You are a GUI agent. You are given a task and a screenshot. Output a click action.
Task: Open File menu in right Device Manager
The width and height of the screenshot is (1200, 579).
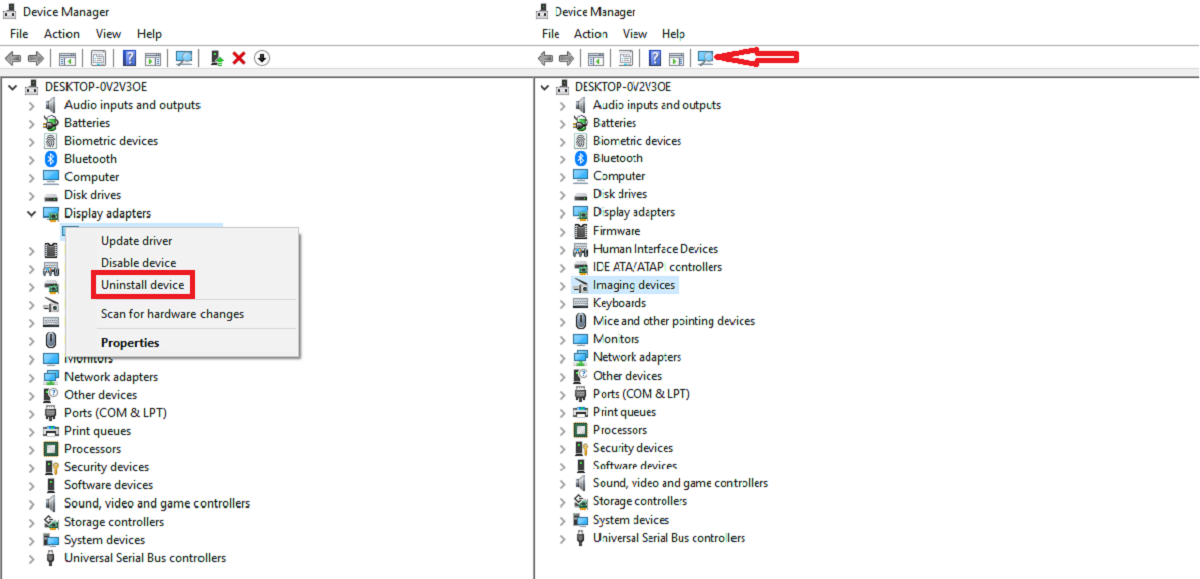pos(551,34)
